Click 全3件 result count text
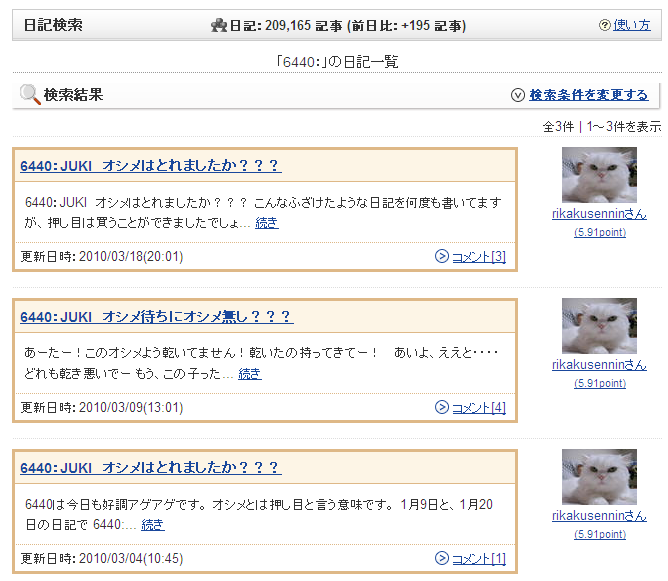668x581 pixels. [559, 127]
